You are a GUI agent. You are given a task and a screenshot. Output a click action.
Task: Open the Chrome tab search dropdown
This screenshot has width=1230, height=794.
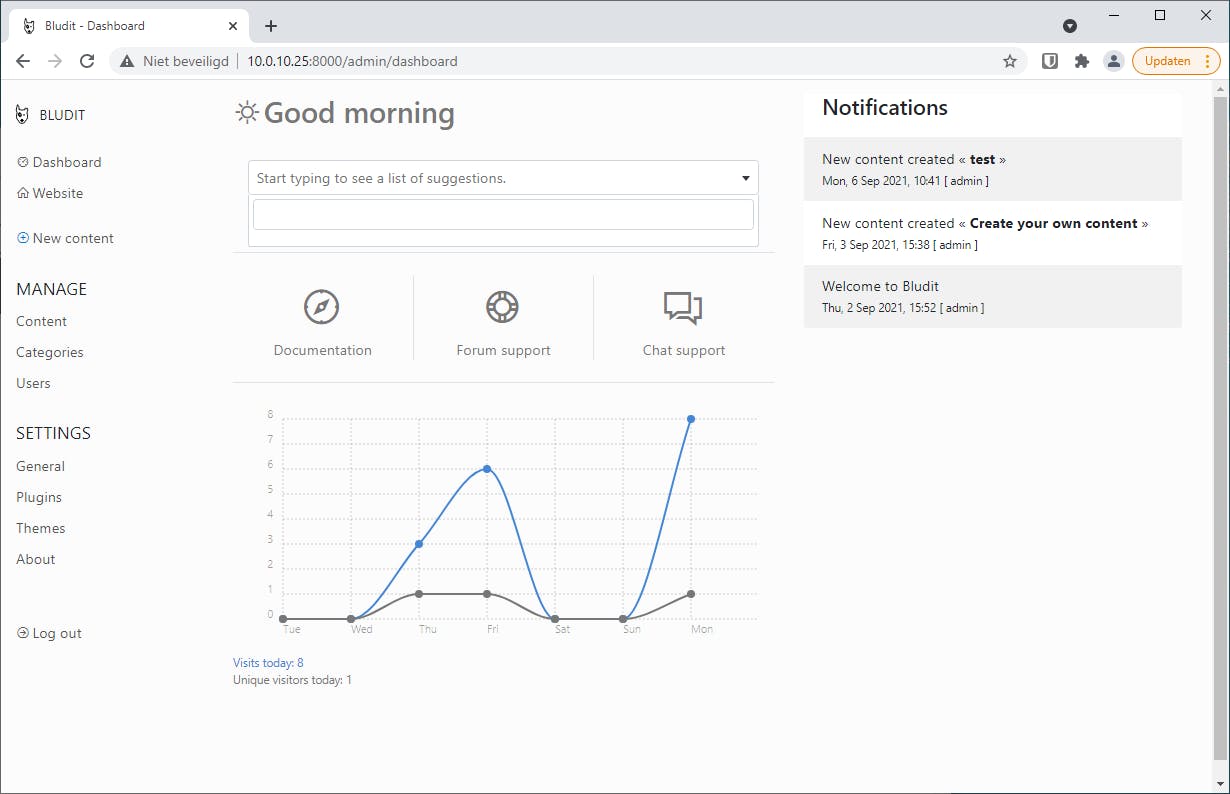pos(1070,26)
